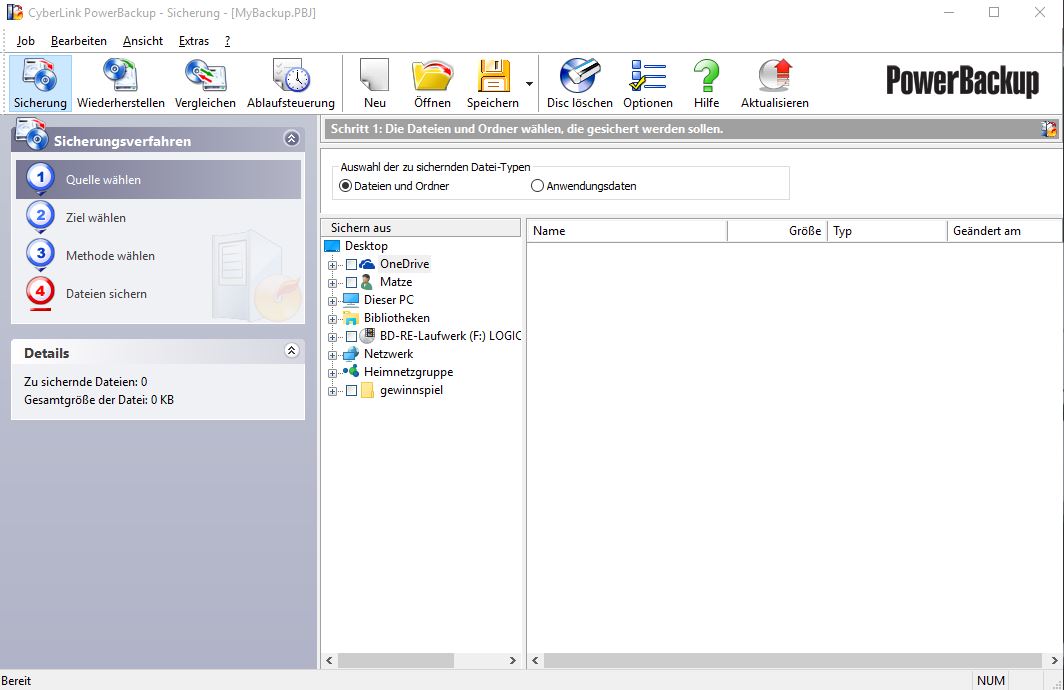Select the Dateien und Ordner radio button
Screen dimensions: 1064x690
tap(345, 186)
